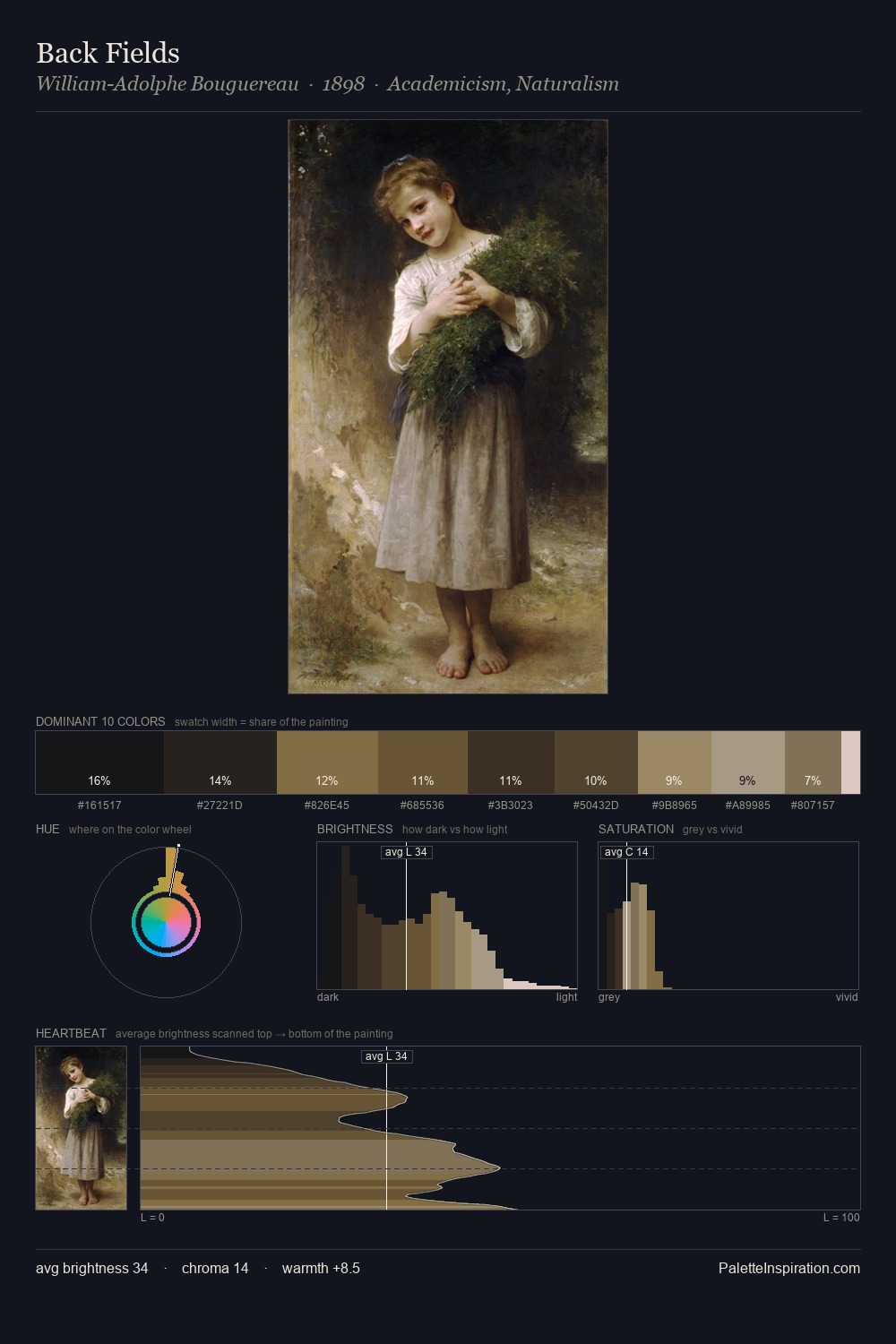Click the saturation histogram chart

(728, 916)
